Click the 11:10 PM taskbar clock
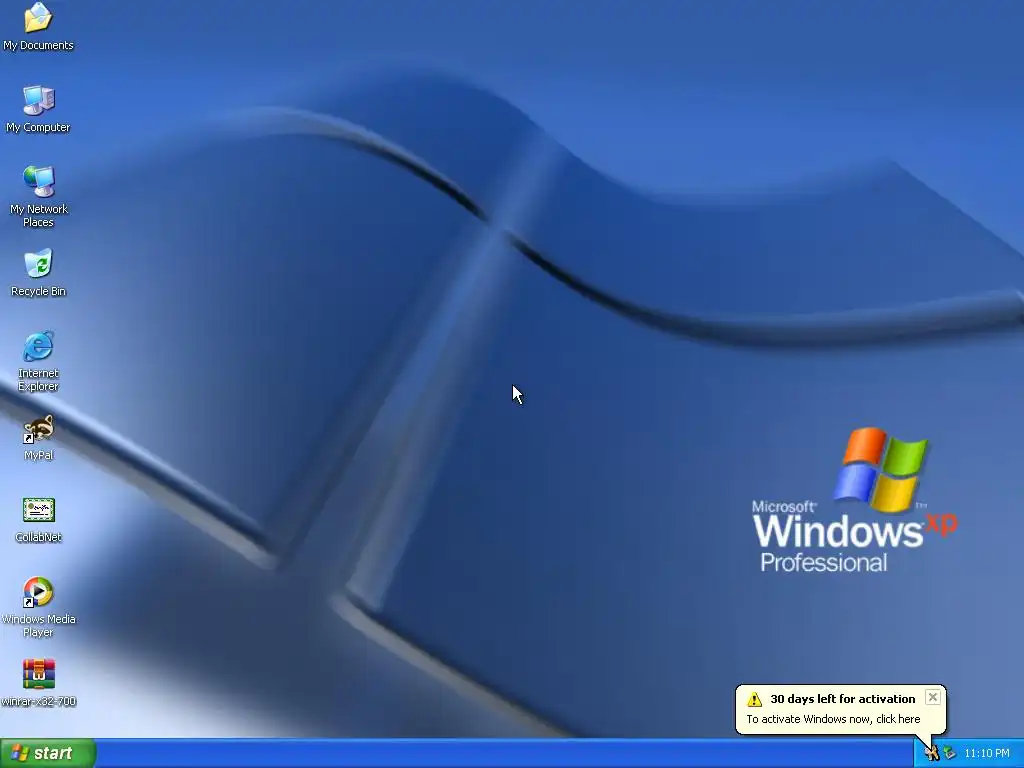 point(987,754)
